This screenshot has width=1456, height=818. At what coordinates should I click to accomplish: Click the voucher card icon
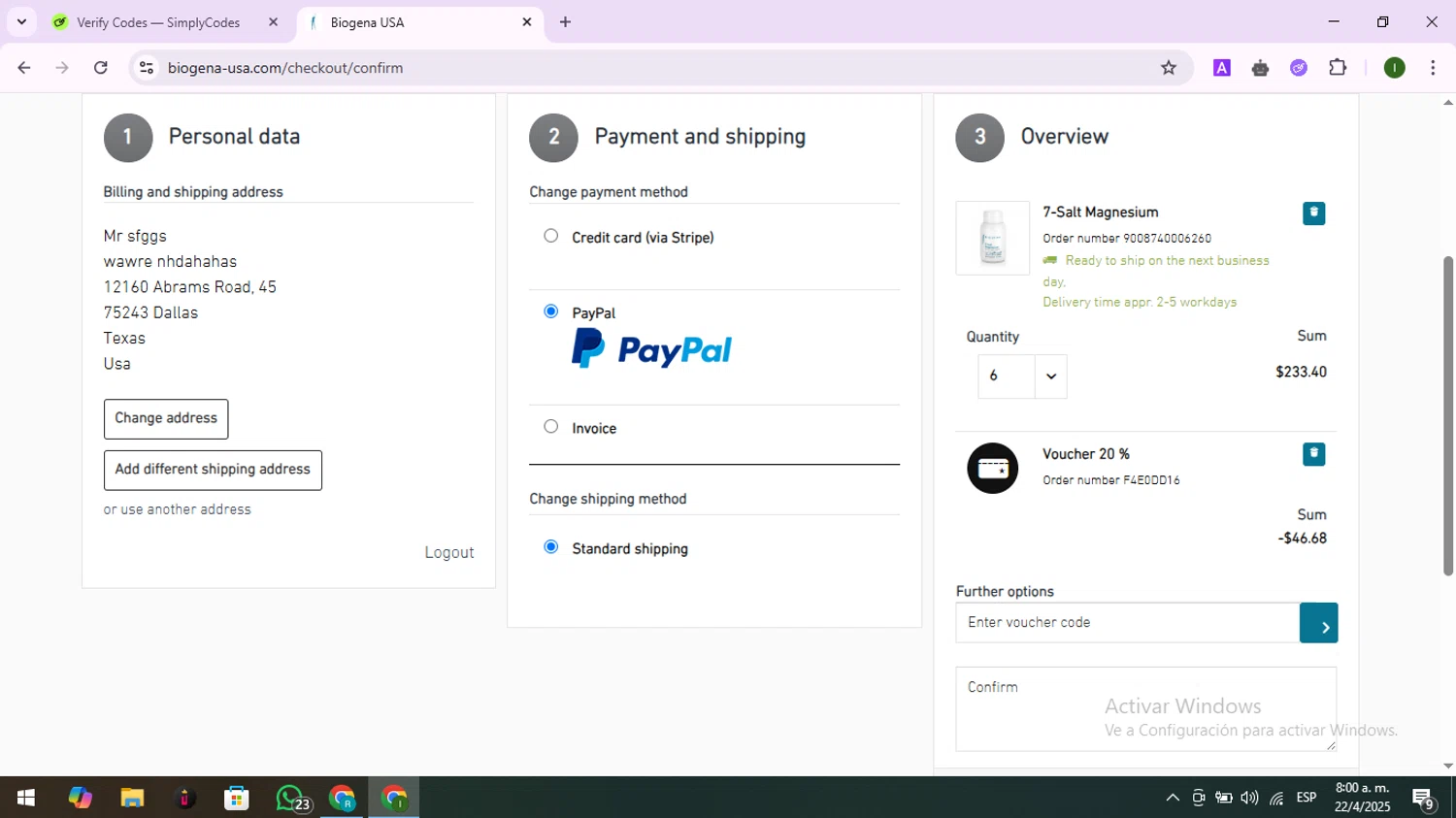[x=992, y=468]
